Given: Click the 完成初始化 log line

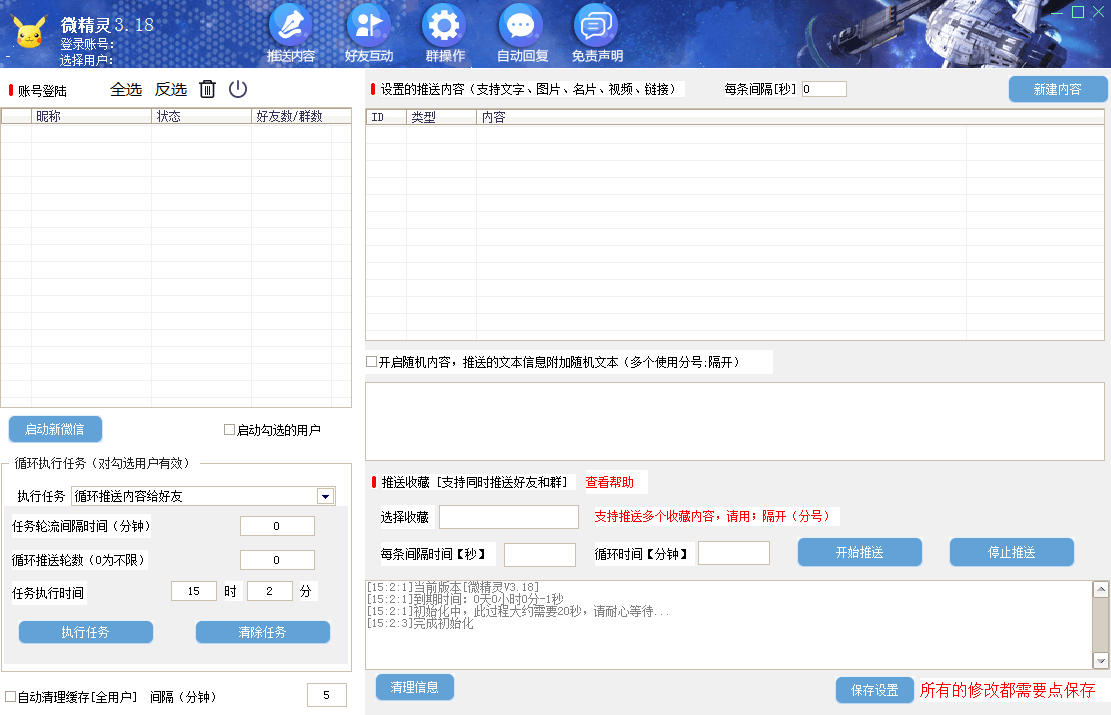Looking at the screenshot, I should point(420,624).
